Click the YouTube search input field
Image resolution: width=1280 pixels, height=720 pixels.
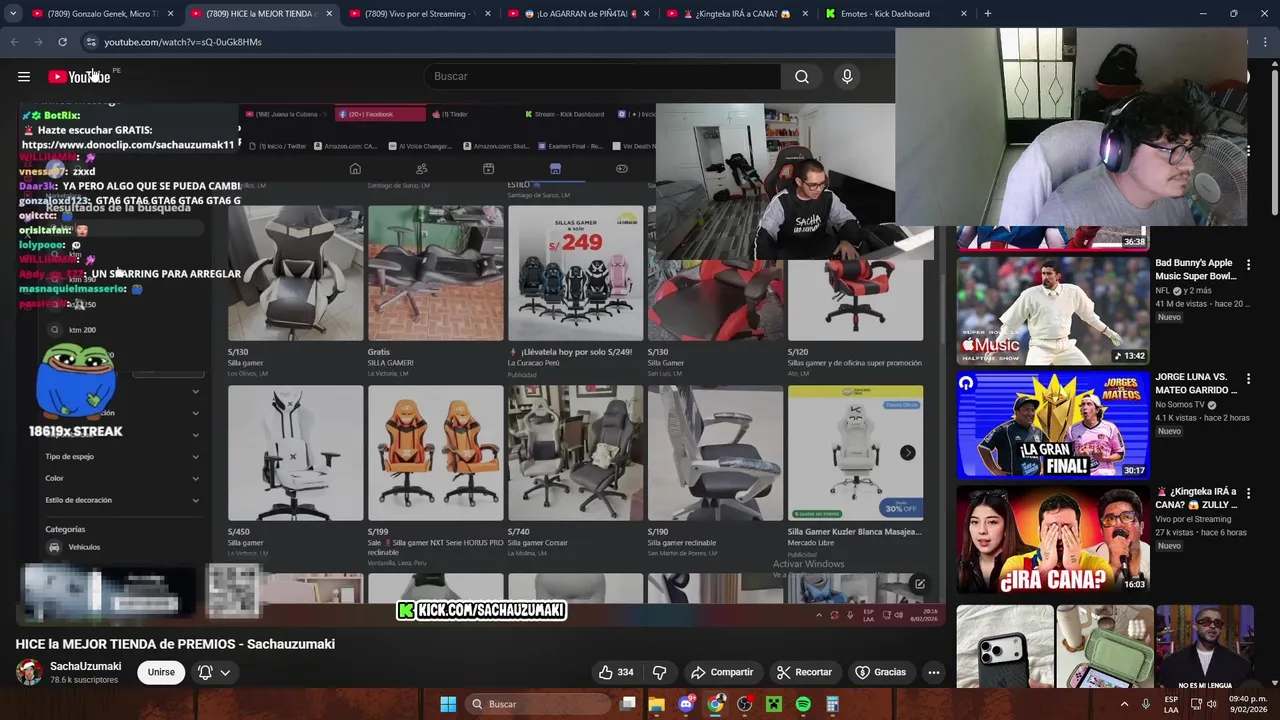(603, 77)
